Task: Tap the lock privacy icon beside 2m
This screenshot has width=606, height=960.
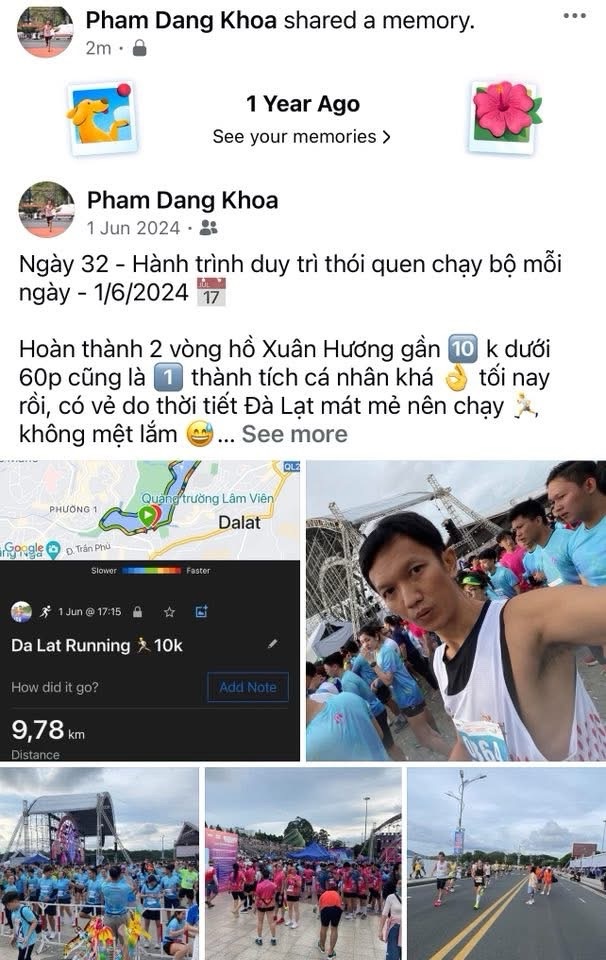Action: 140,48
